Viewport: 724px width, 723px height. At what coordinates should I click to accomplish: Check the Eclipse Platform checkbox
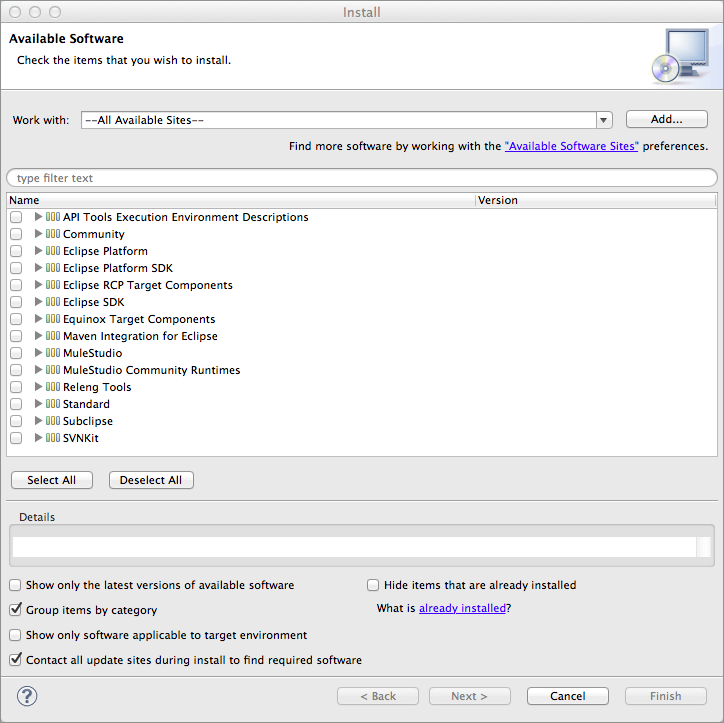(x=16, y=251)
